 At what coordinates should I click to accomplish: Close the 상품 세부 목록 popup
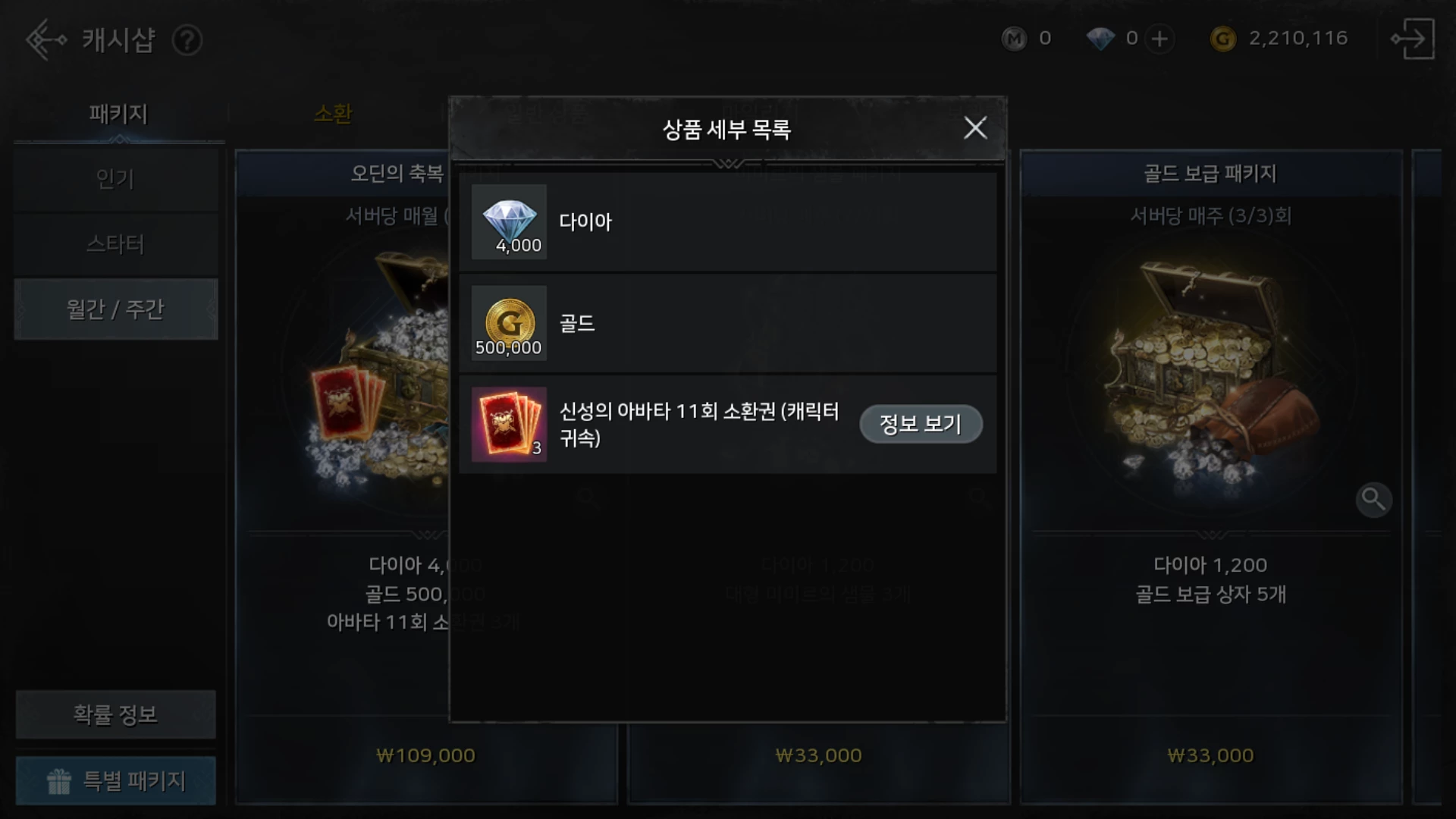click(x=975, y=128)
